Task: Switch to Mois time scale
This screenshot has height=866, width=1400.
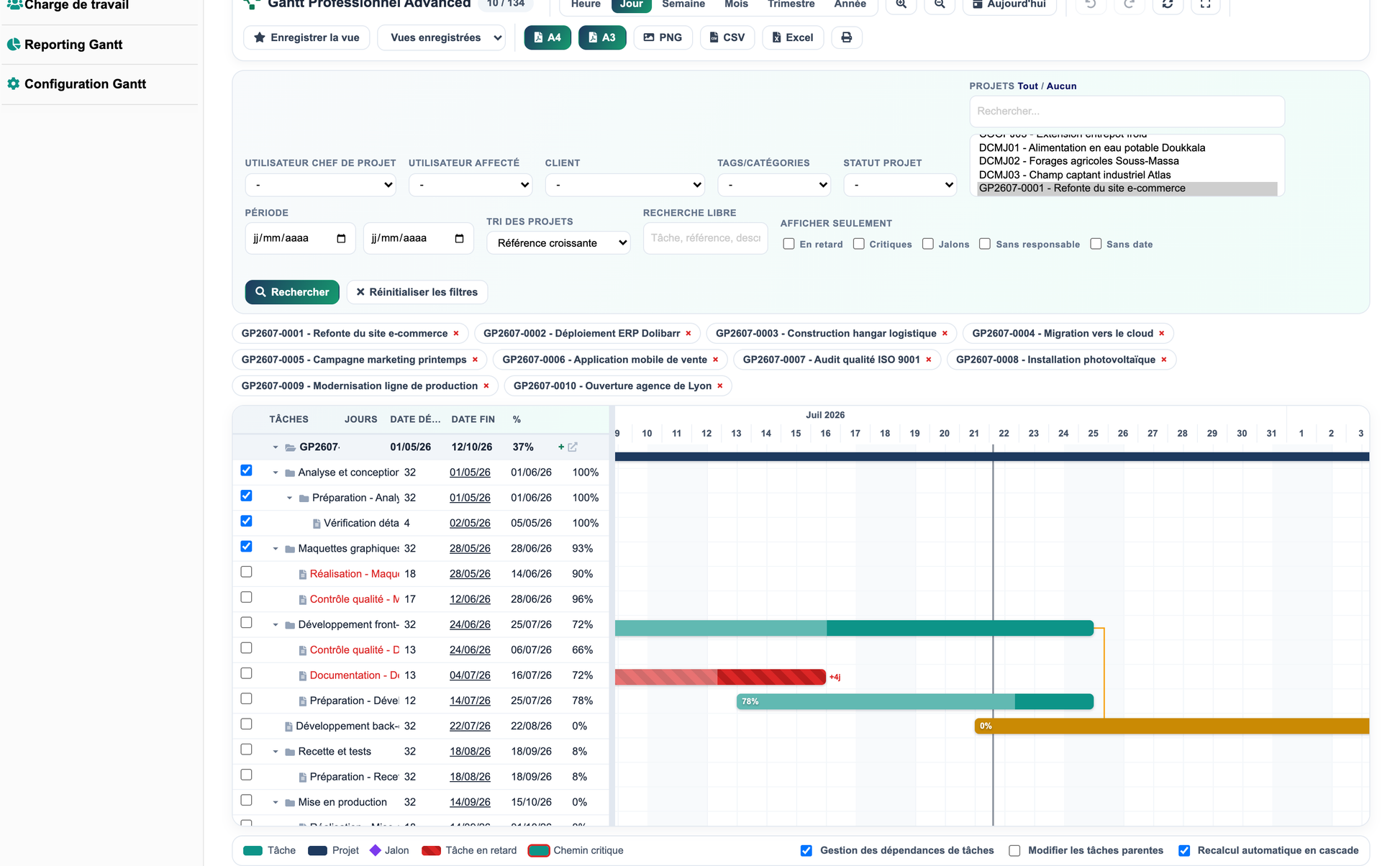Action: click(x=736, y=4)
